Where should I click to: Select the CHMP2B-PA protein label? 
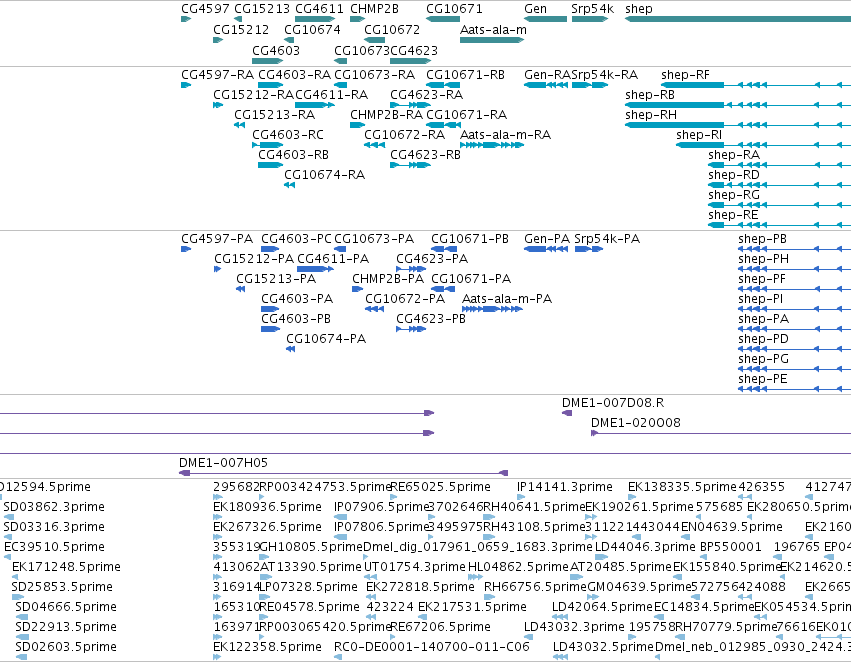[x=388, y=279]
